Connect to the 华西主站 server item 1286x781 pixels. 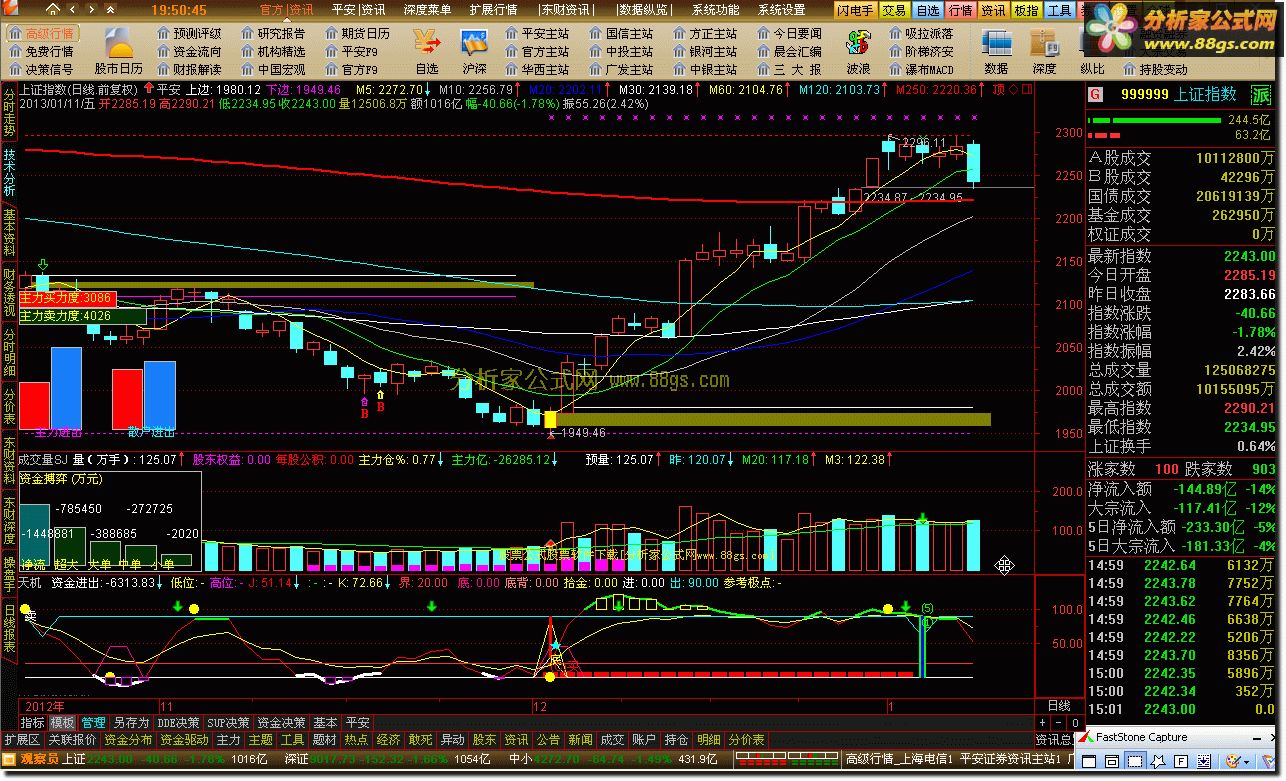click(537, 69)
